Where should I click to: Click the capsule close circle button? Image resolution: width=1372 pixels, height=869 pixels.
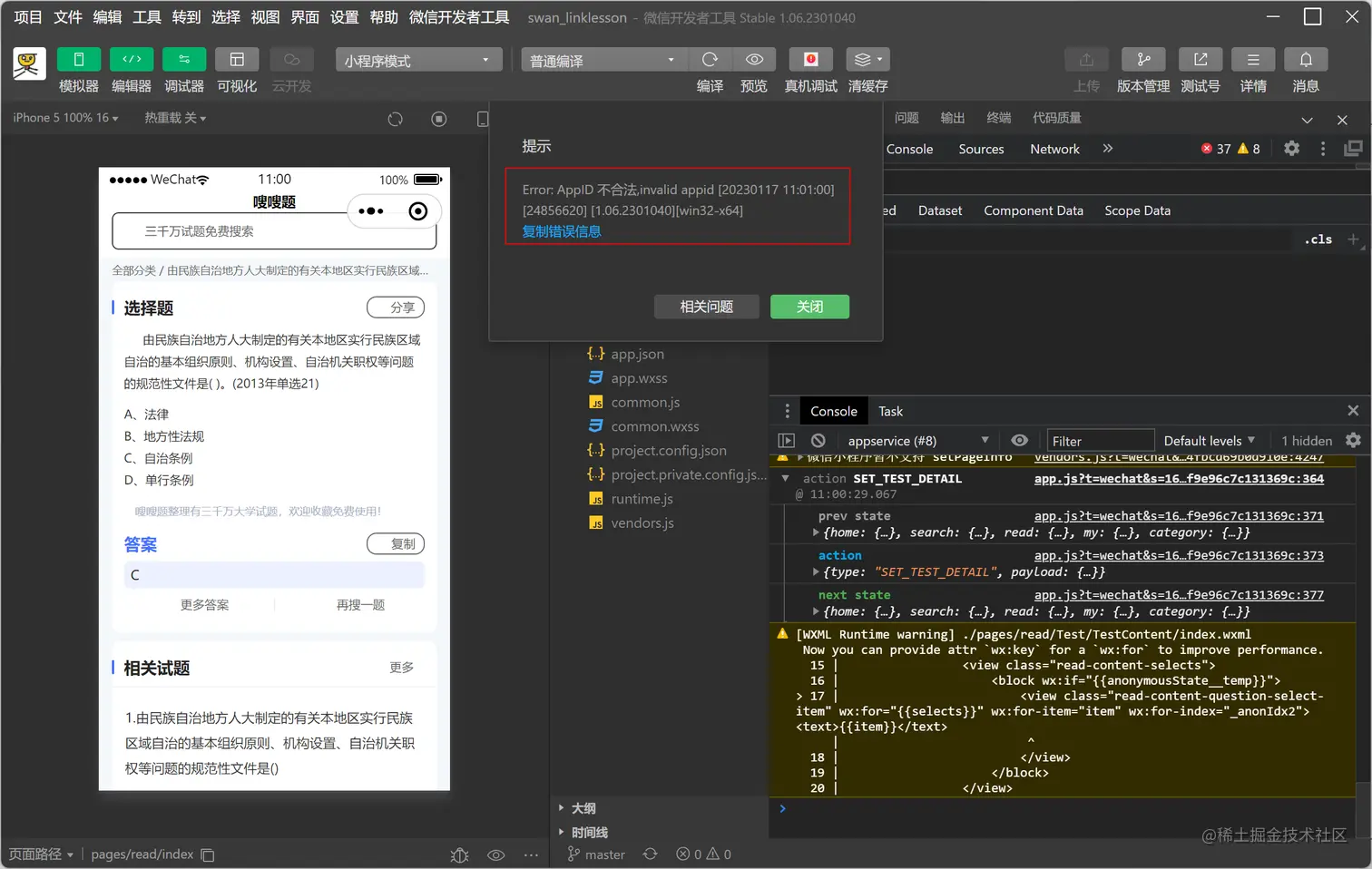coord(417,211)
